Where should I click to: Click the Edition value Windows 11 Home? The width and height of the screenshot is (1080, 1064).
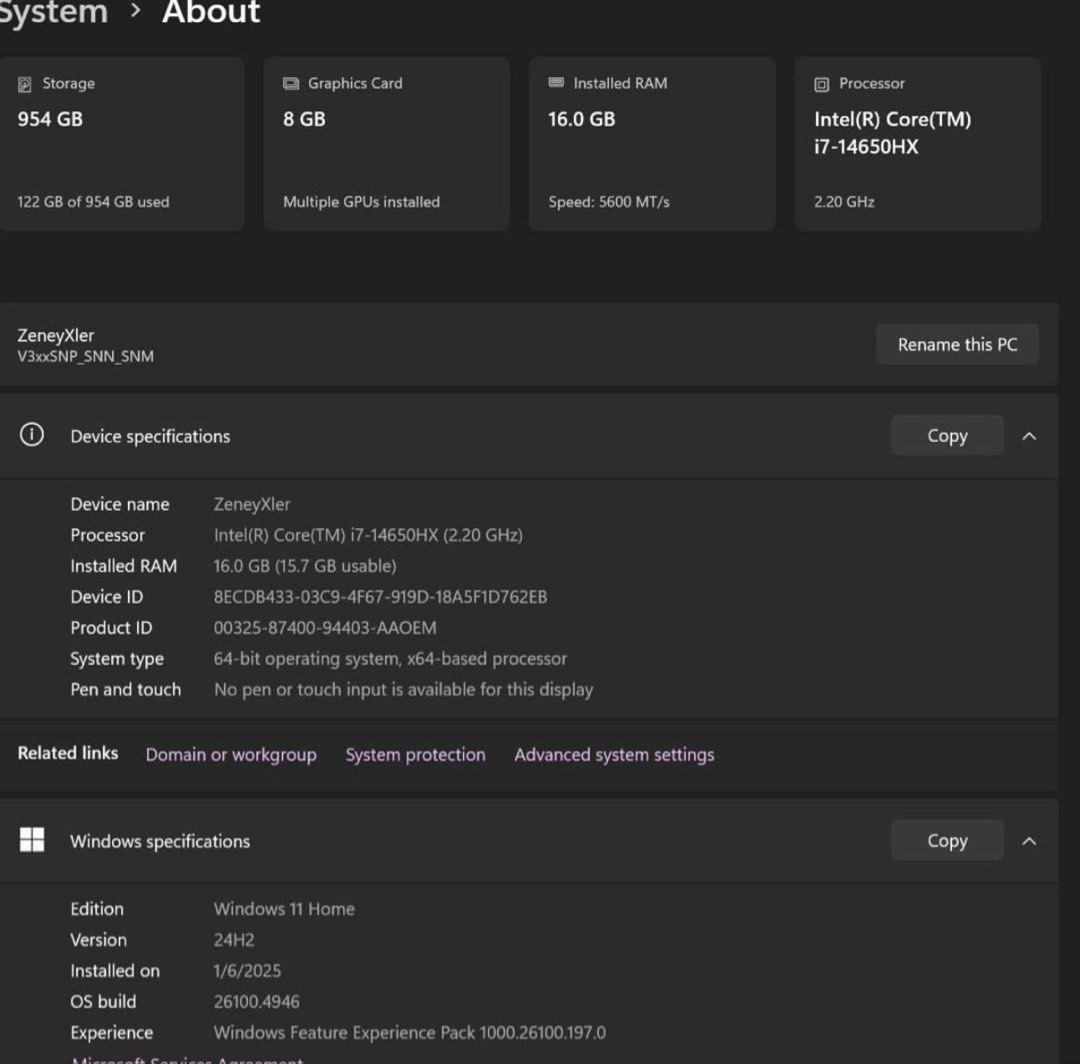(284, 909)
